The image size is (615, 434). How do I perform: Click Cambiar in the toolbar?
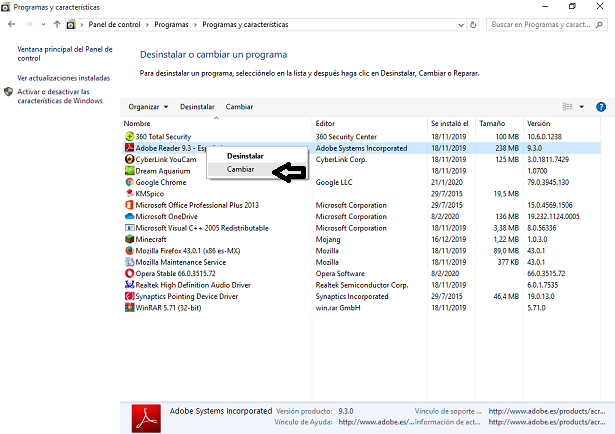239,107
